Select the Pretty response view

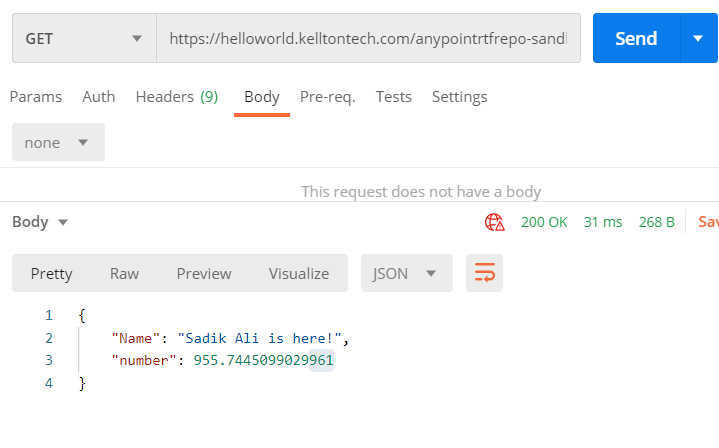(52, 273)
